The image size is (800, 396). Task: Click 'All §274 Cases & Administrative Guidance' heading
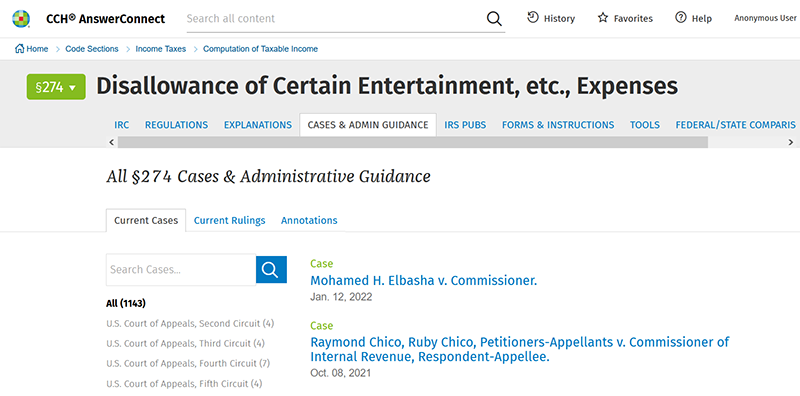click(x=268, y=177)
